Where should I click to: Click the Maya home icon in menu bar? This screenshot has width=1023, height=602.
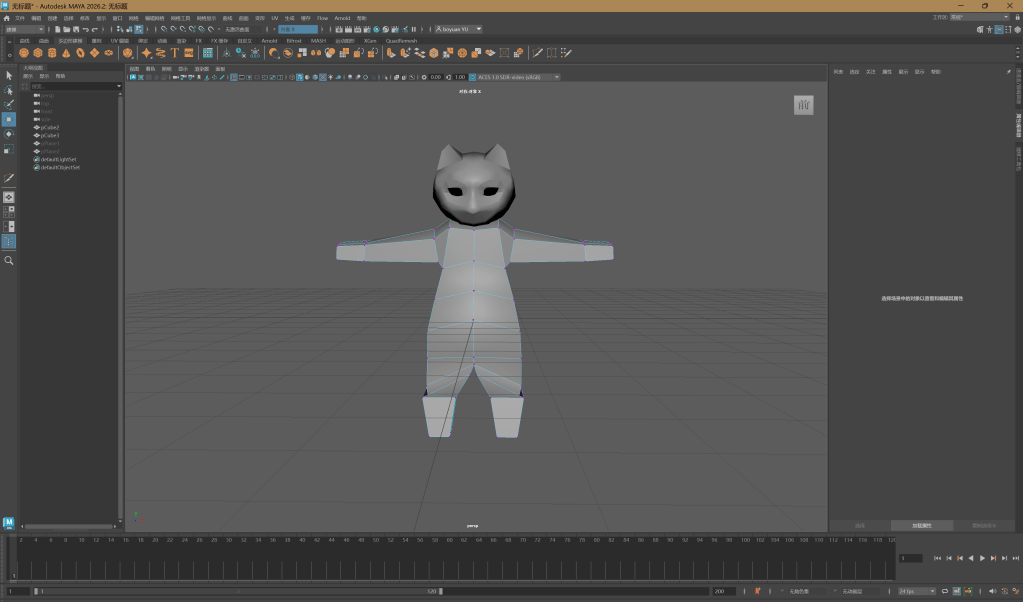[x=7, y=18]
